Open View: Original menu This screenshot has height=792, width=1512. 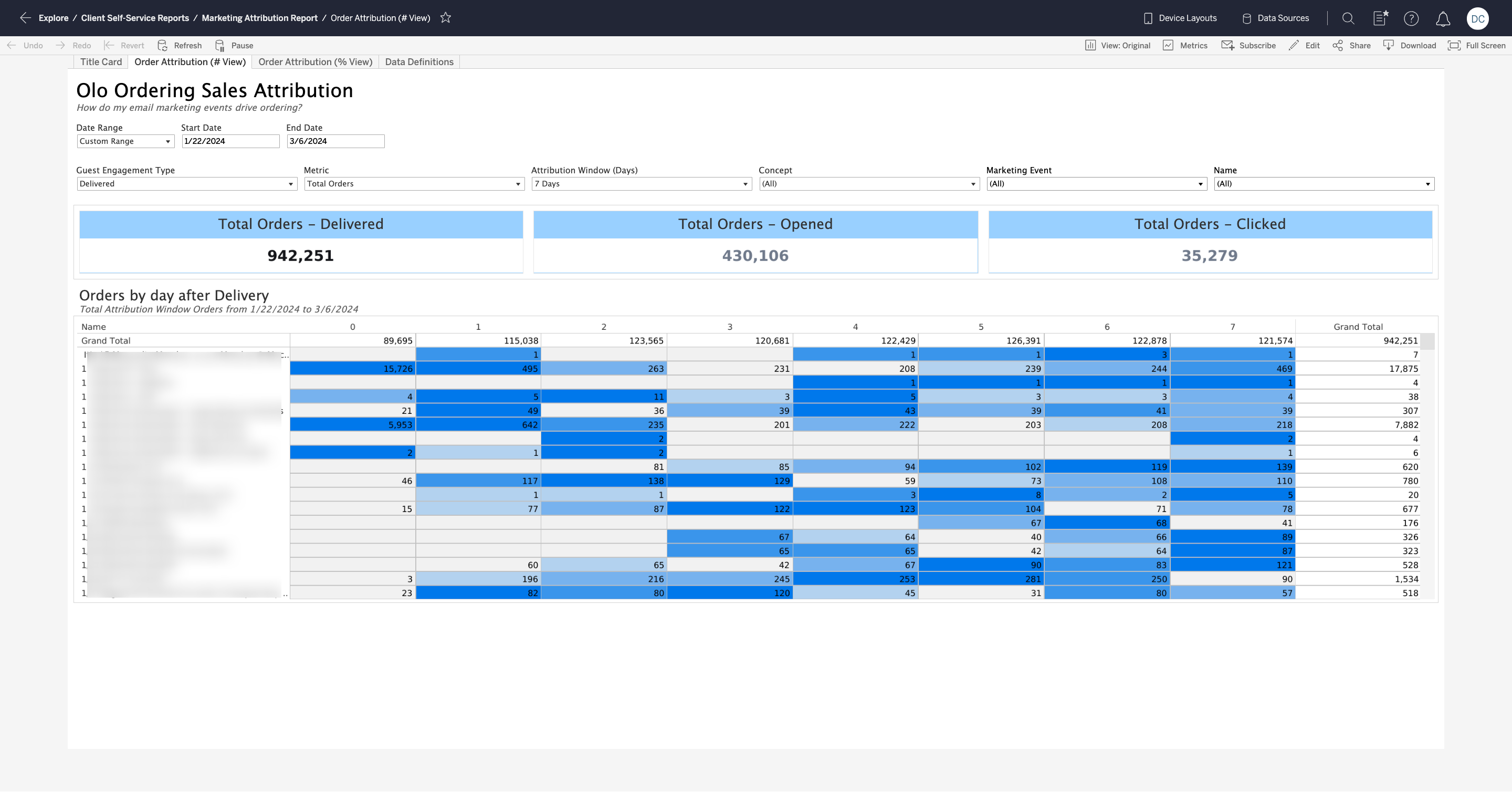coord(1118,45)
